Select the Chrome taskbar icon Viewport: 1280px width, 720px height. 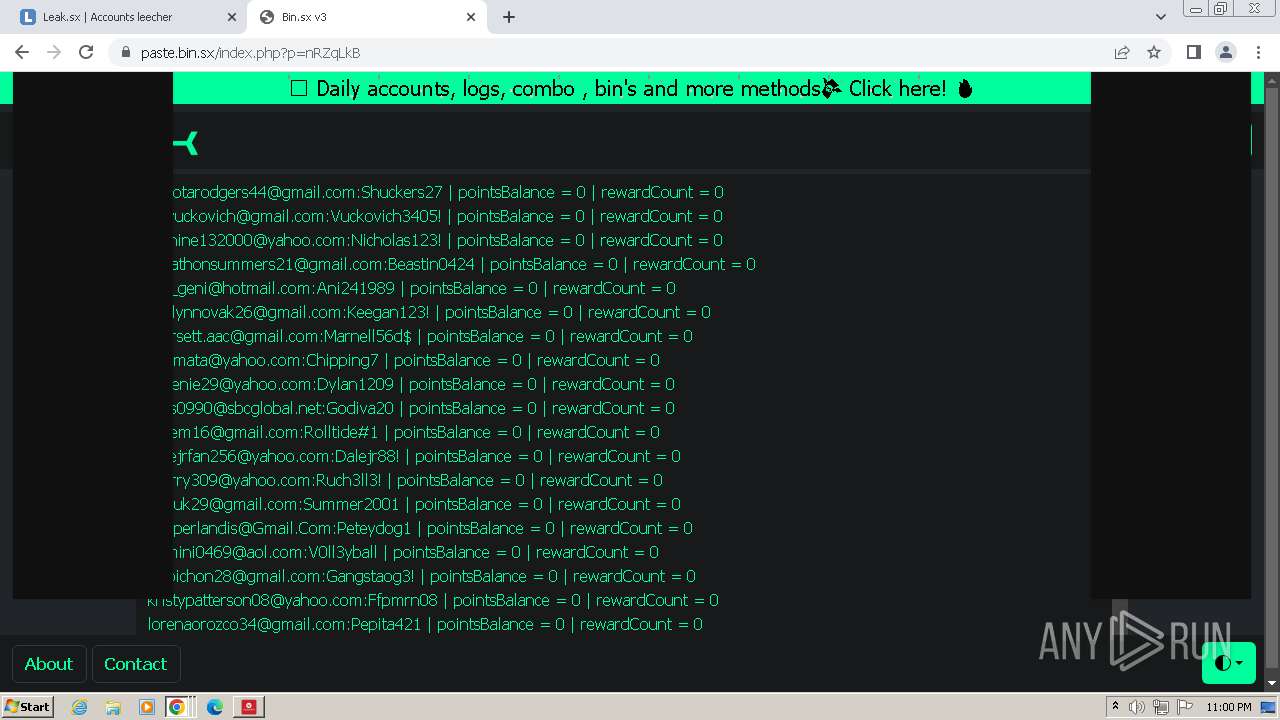coord(176,707)
